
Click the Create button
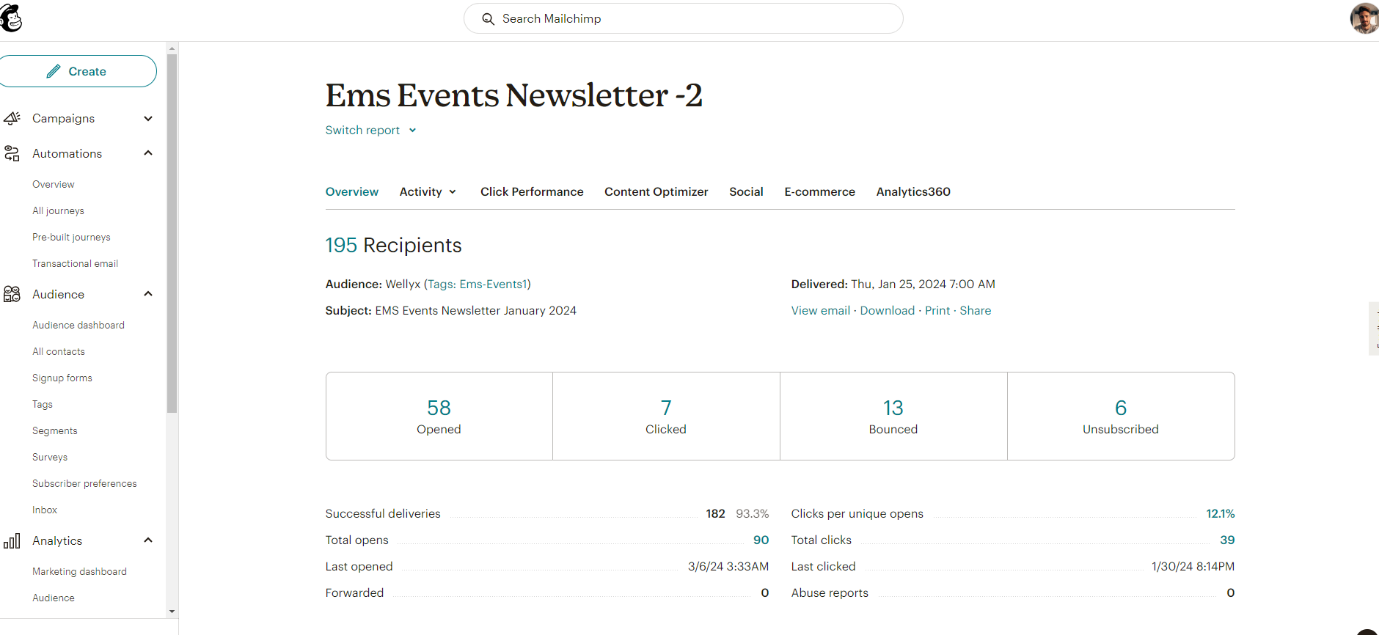(x=77, y=71)
